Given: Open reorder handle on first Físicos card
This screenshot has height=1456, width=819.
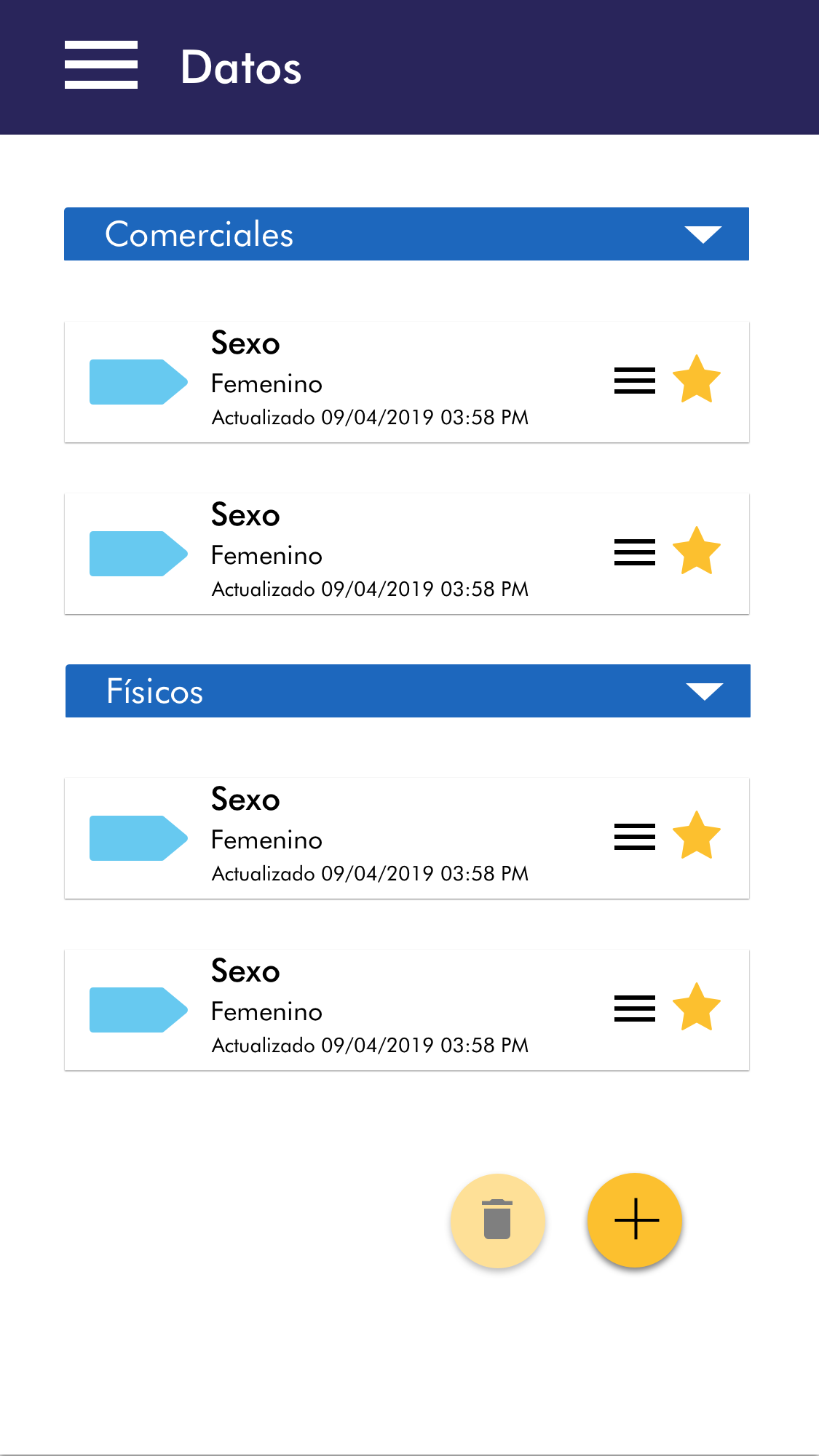Looking at the screenshot, I should tap(634, 837).
